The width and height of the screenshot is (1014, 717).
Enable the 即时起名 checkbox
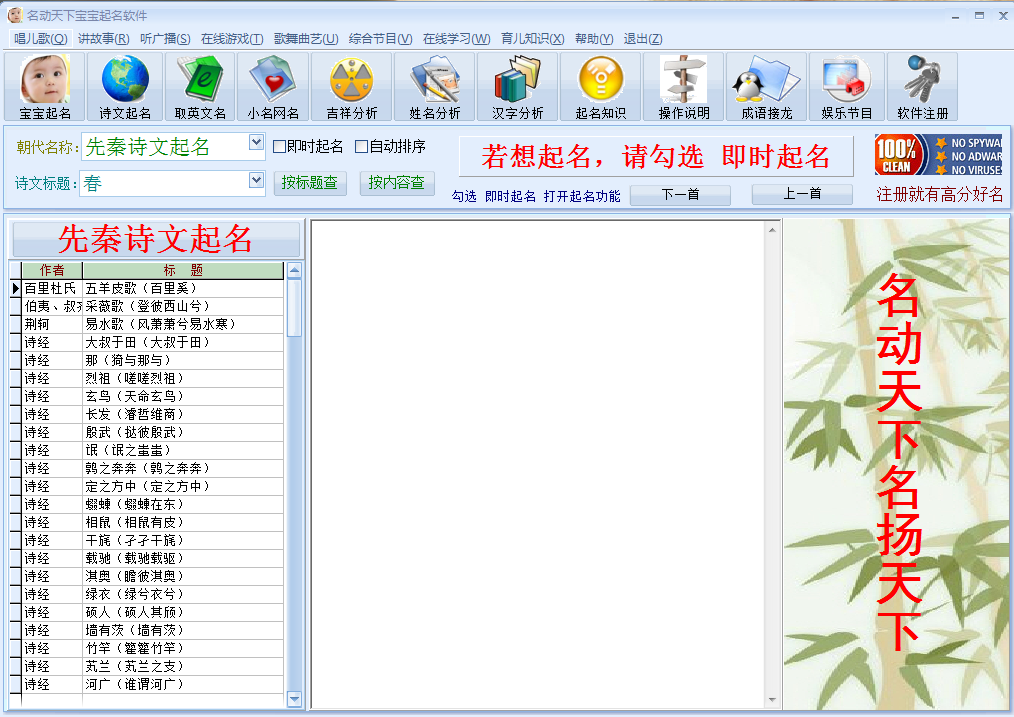(279, 147)
